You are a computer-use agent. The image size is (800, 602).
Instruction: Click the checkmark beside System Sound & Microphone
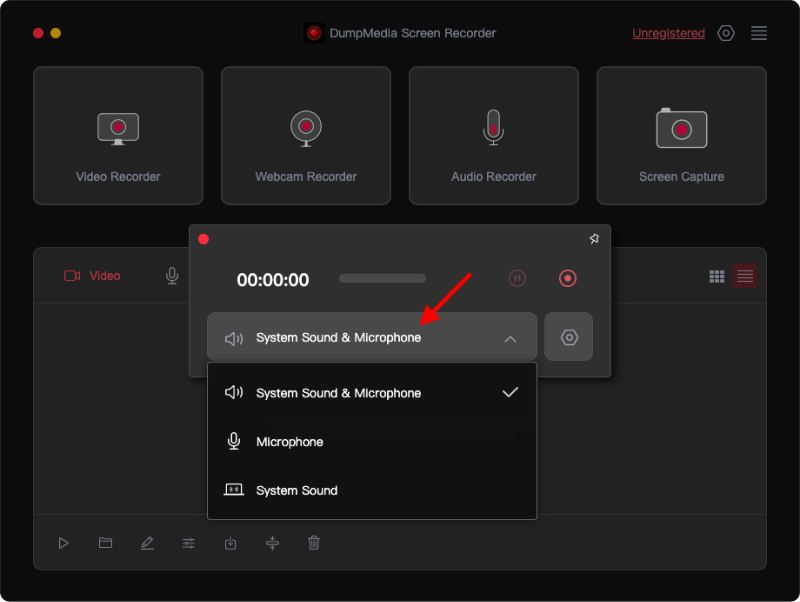point(510,392)
